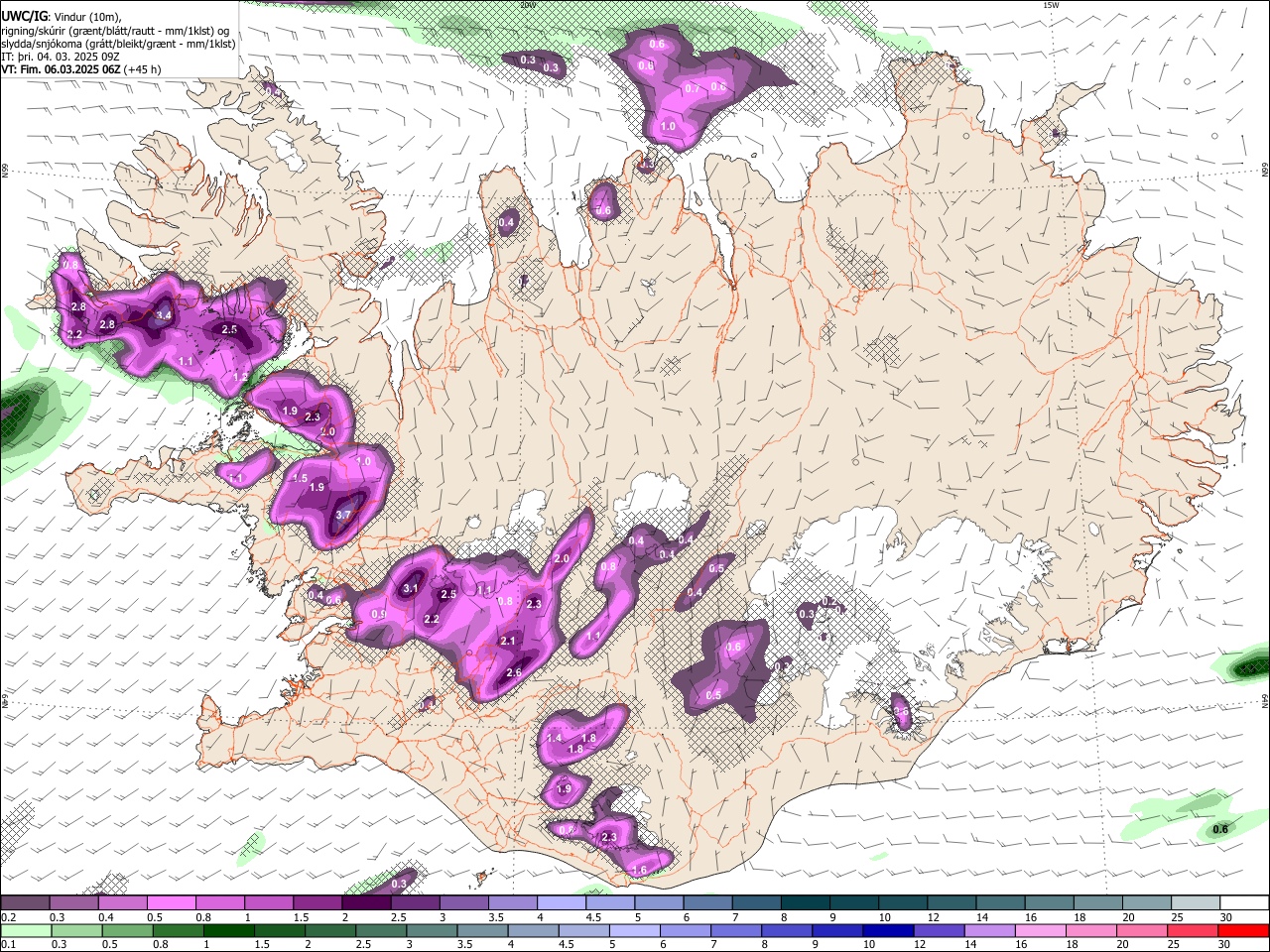Viewport: 1270px width, 952px height.
Task: Click white snow swatch after the 30 label
Action: (x=1244, y=902)
